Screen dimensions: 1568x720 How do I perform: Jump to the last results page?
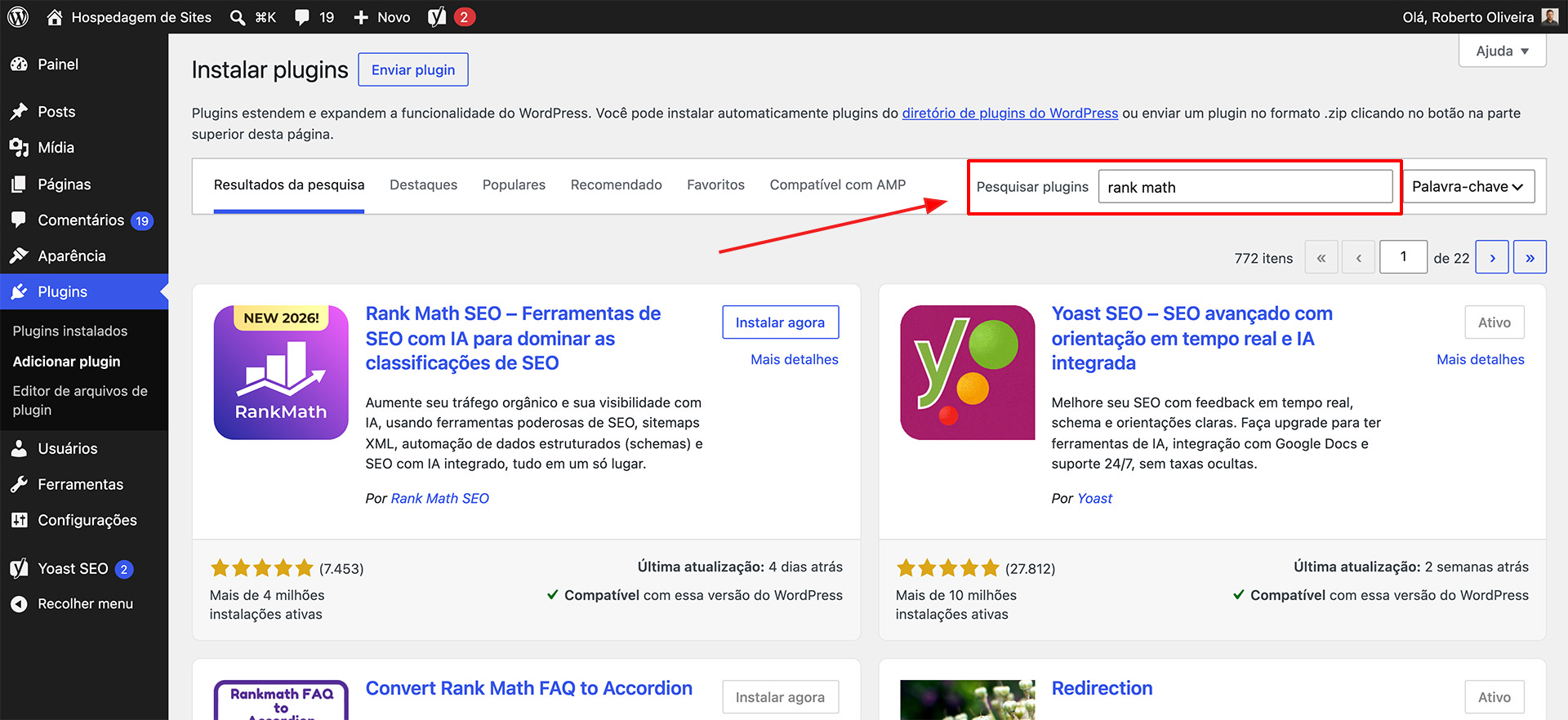[1530, 257]
